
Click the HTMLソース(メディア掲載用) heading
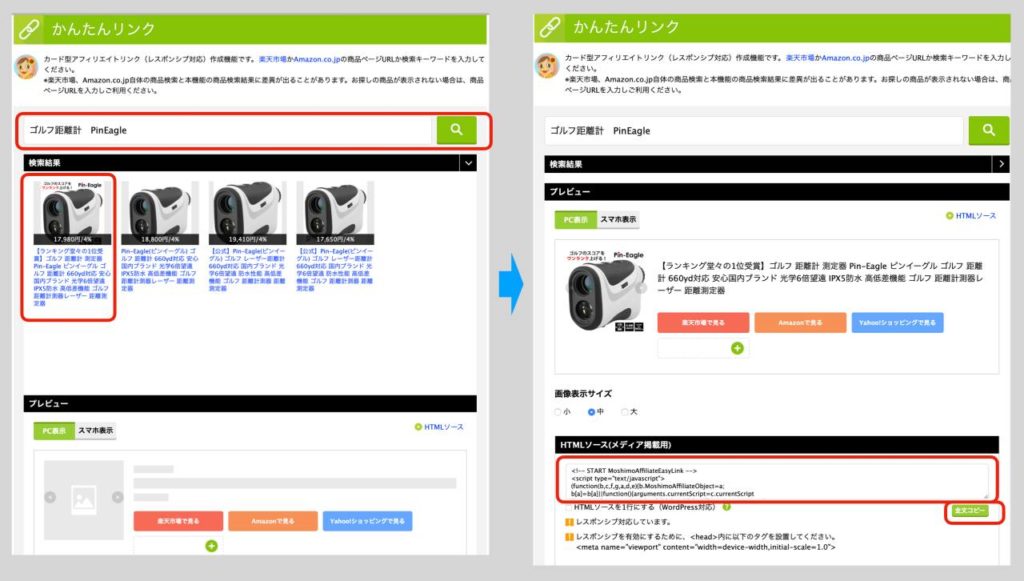(615, 445)
